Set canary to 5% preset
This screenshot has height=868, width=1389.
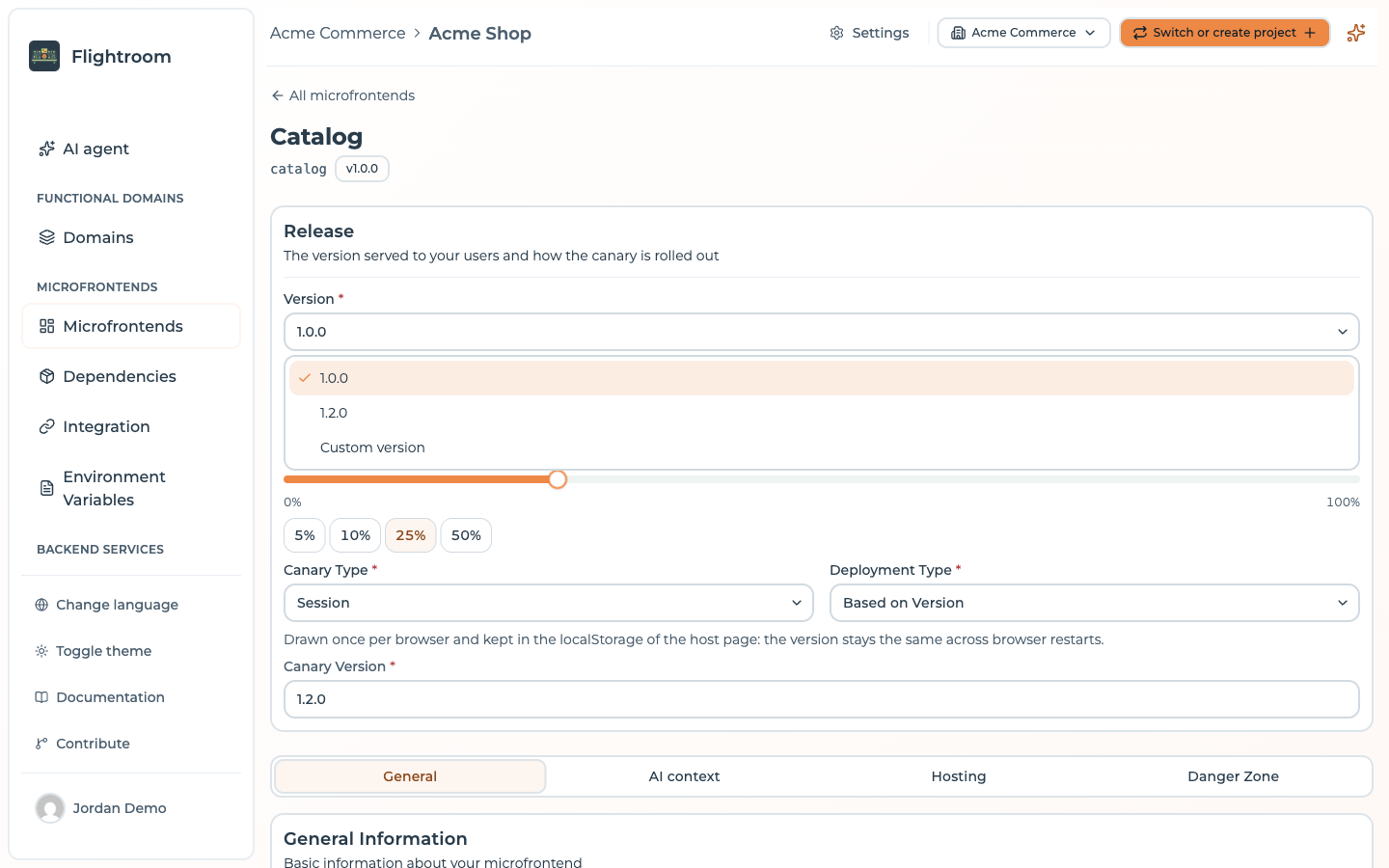[305, 535]
